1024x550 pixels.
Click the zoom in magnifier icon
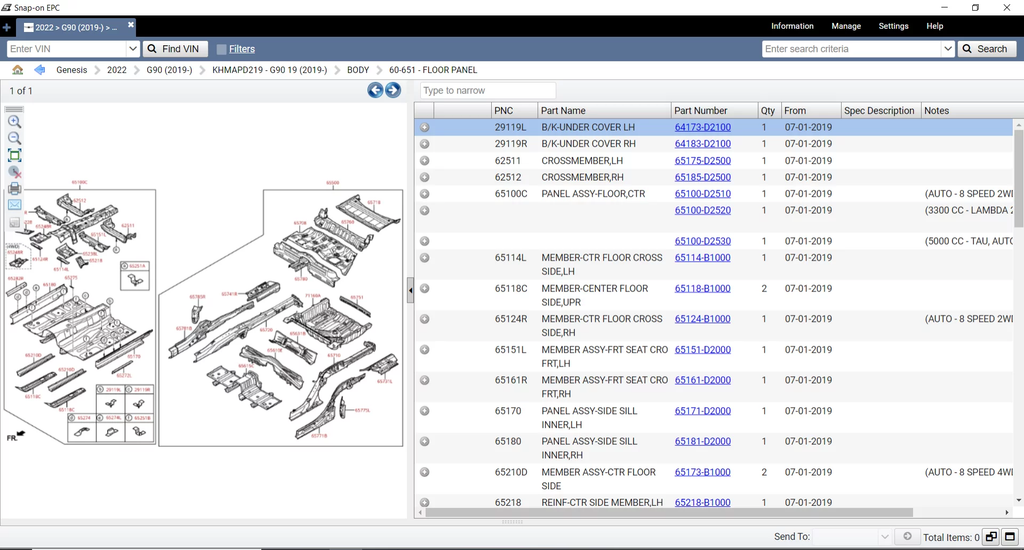click(x=14, y=121)
